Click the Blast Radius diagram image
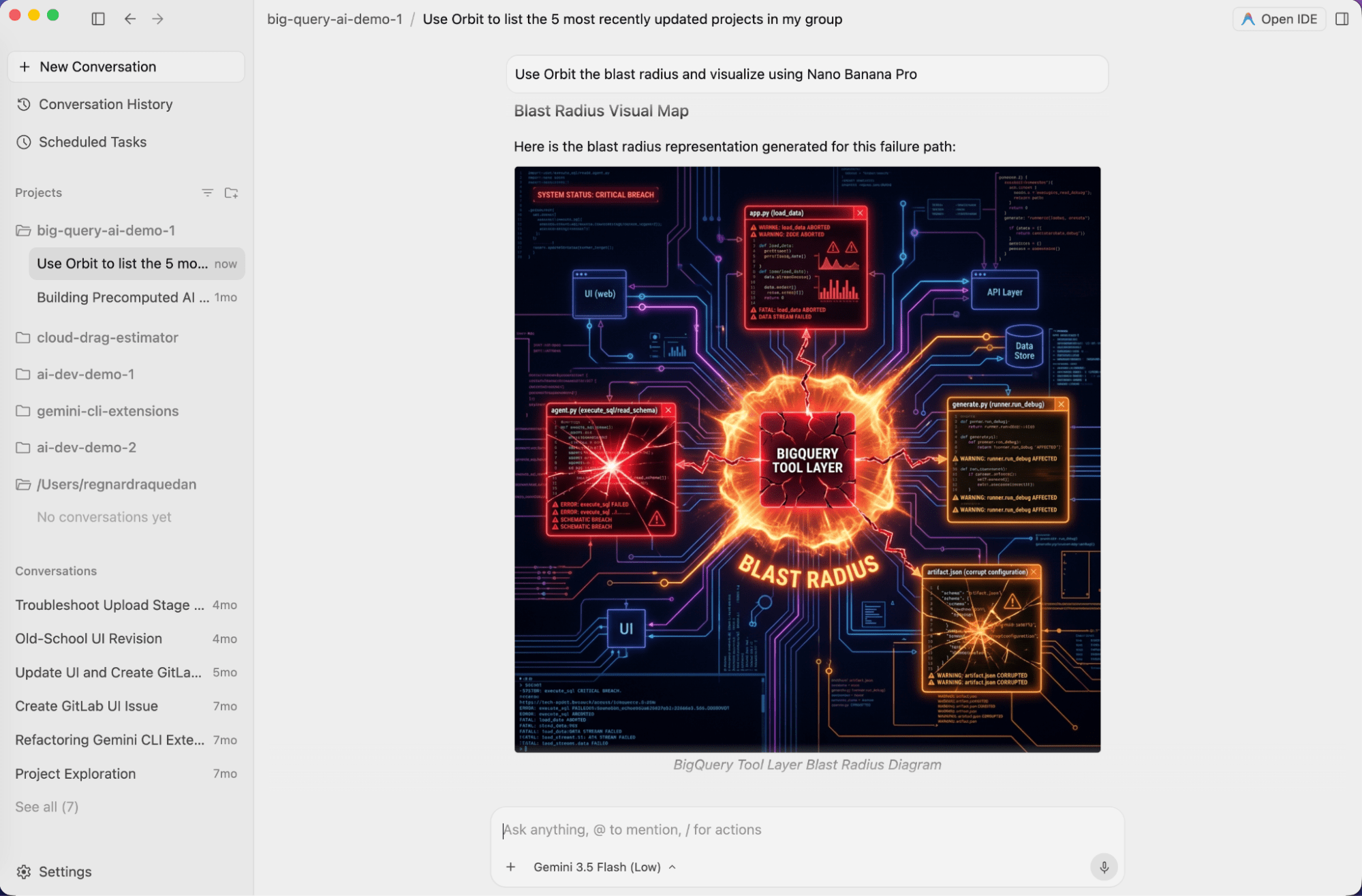 [807, 459]
